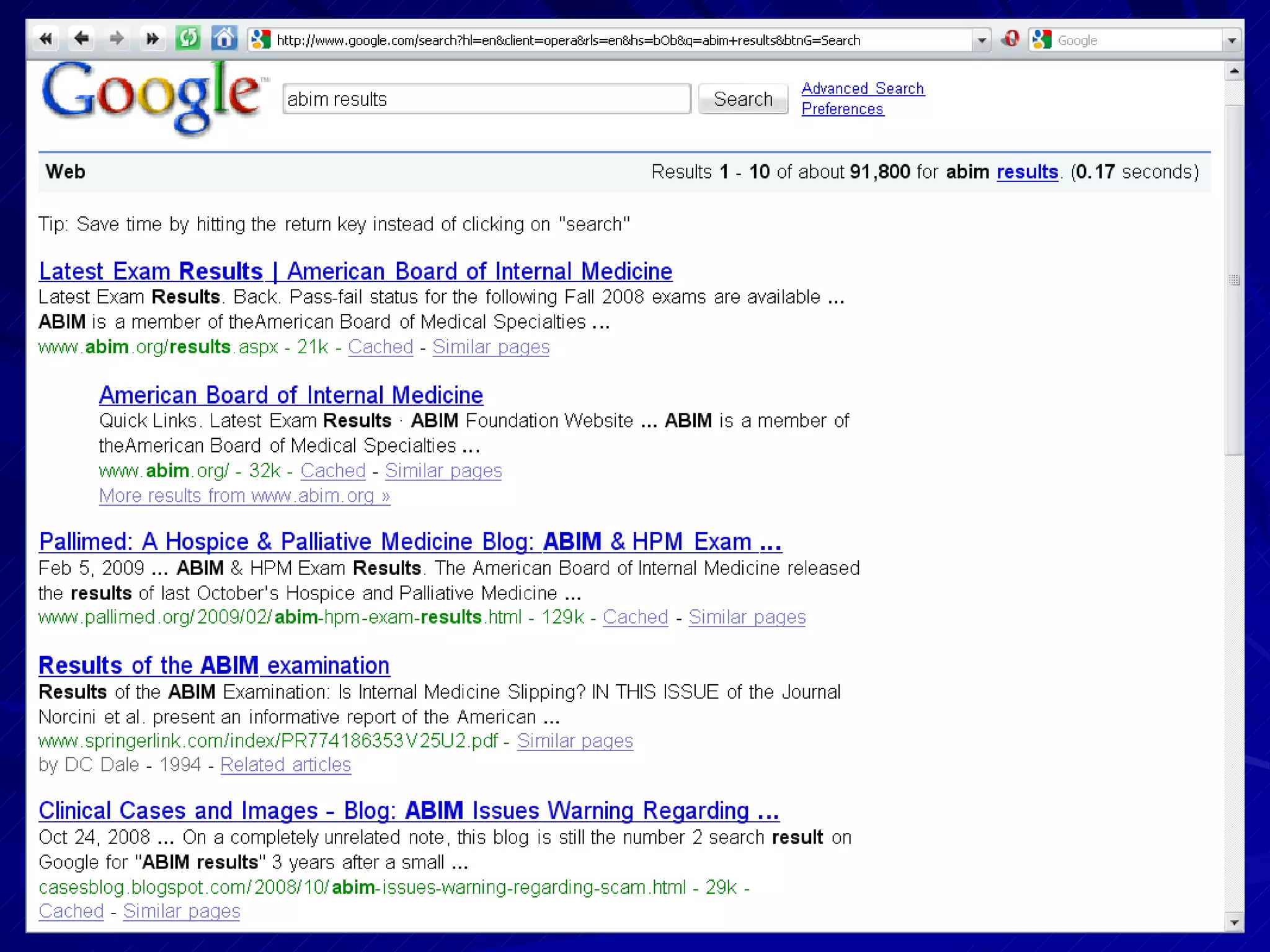Screen dimensions: 1270x952
Task: Click the Google icon in search field
Action: tap(1042, 40)
